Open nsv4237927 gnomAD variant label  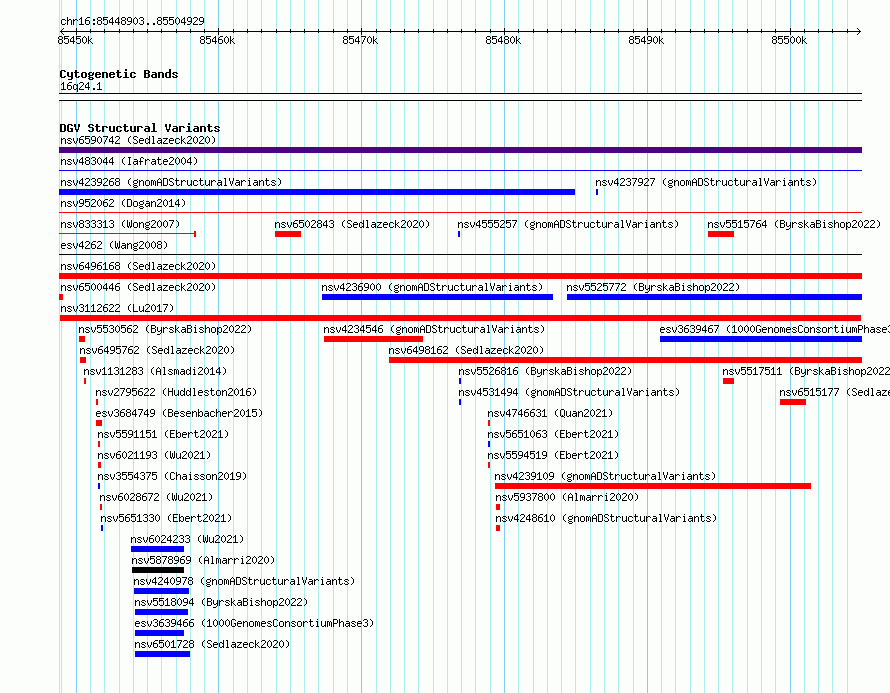point(706,182)
